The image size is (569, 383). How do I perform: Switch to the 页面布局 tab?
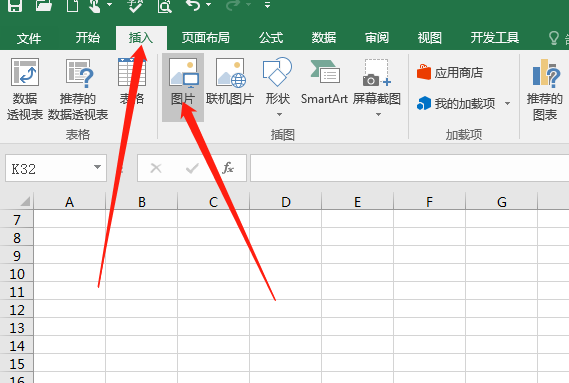click(x=206, y=38)
